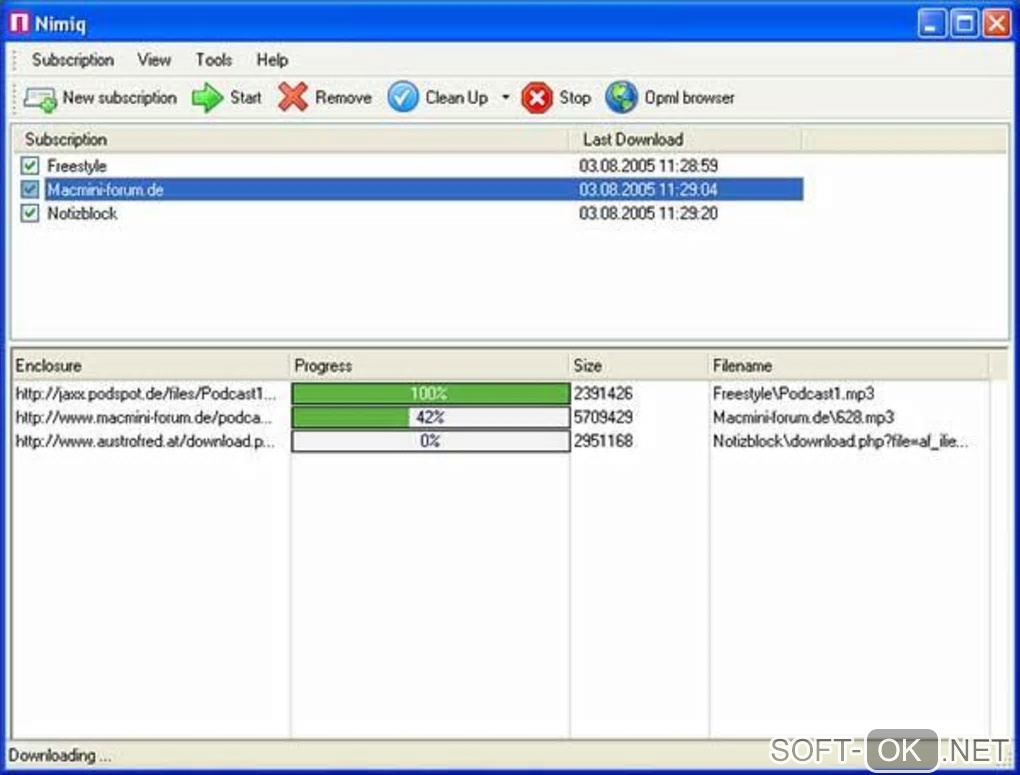Click size value 5709429

click(603, 417)
